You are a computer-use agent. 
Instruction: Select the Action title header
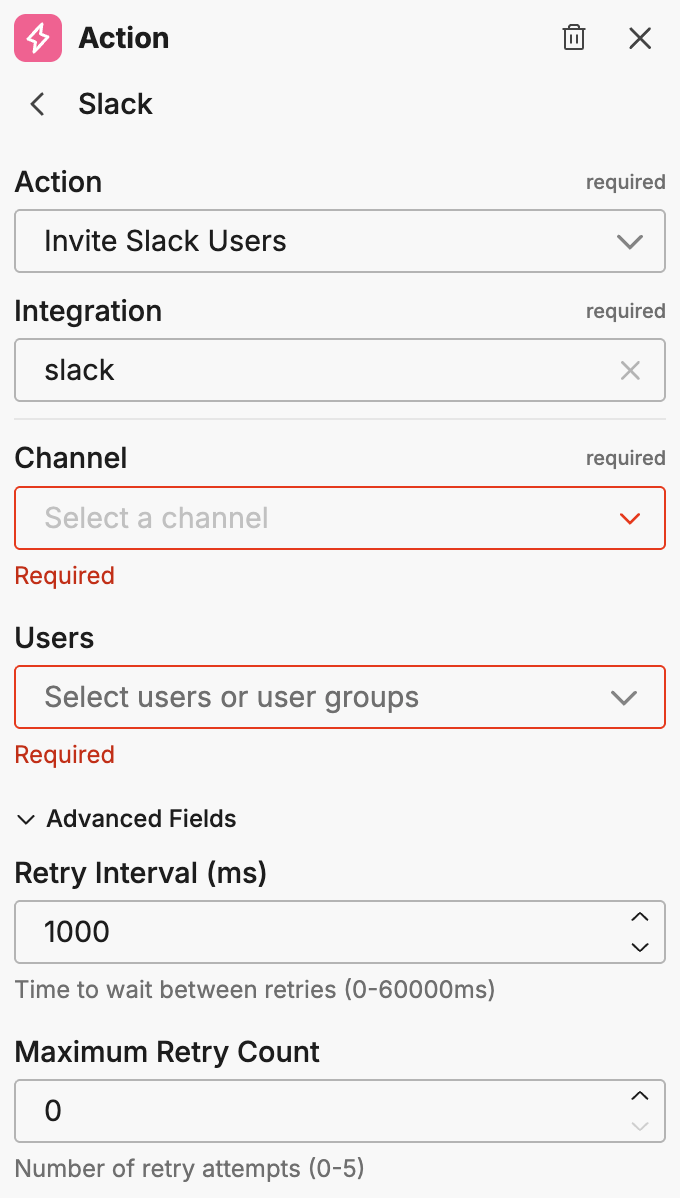click(x=123, y=38)
